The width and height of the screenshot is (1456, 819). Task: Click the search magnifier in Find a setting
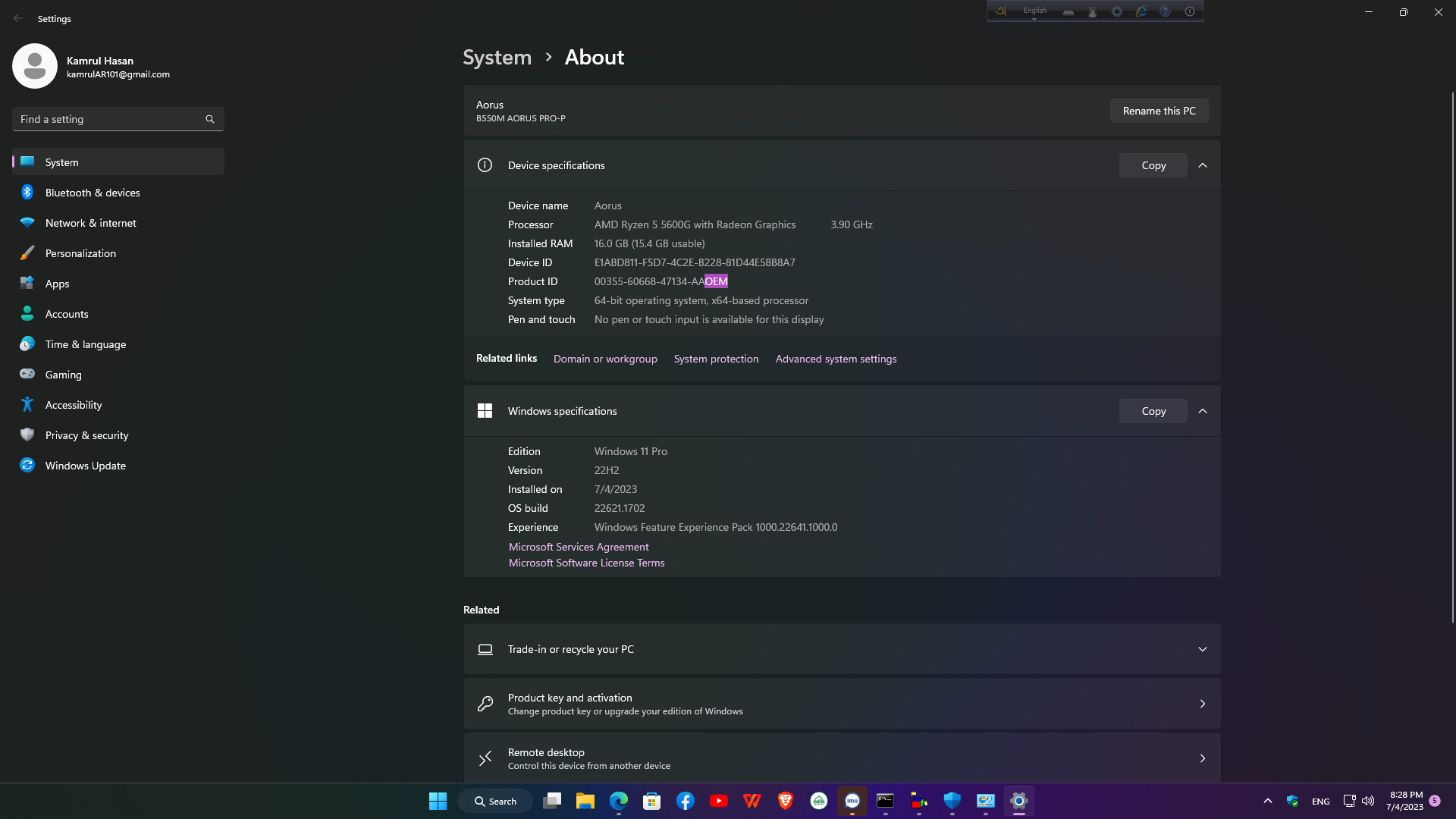click(x=210, y=119)
